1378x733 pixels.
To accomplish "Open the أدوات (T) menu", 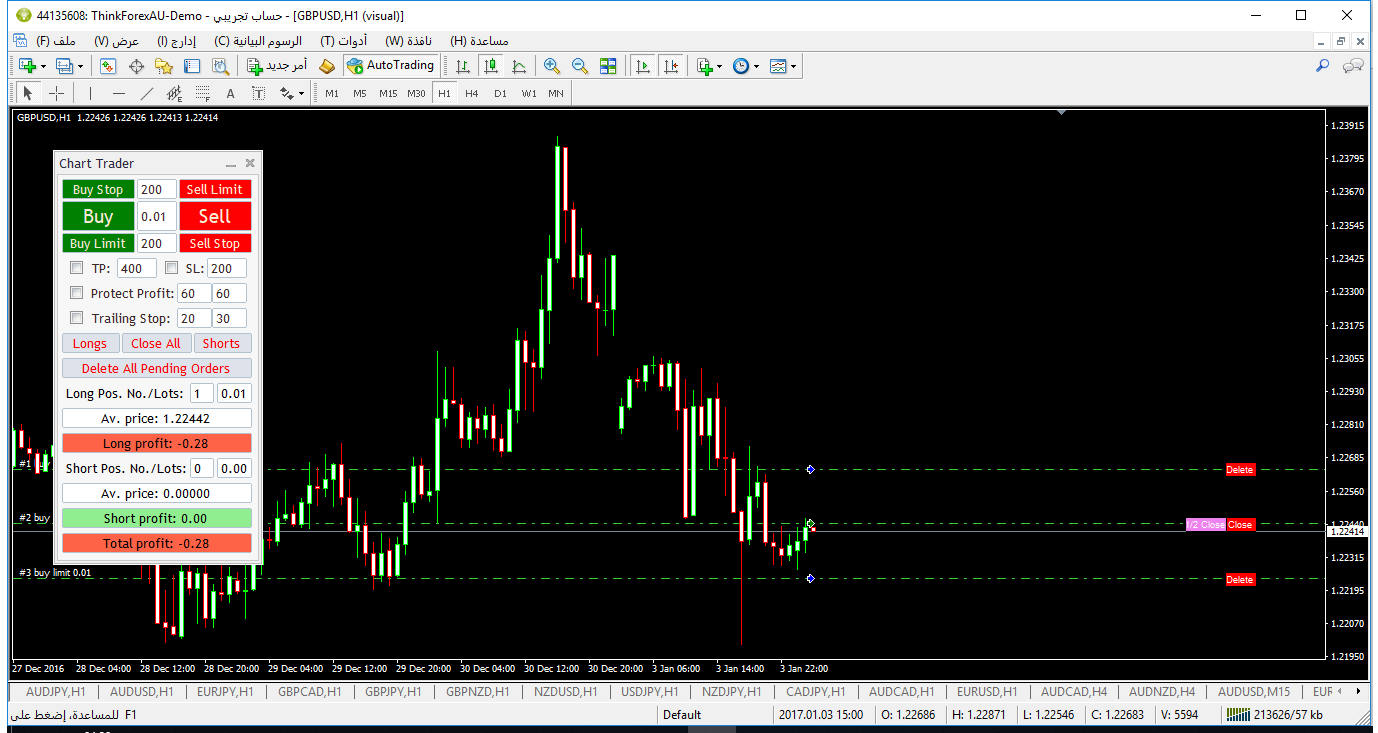I will pyautogui.click(x=343, y=41).
